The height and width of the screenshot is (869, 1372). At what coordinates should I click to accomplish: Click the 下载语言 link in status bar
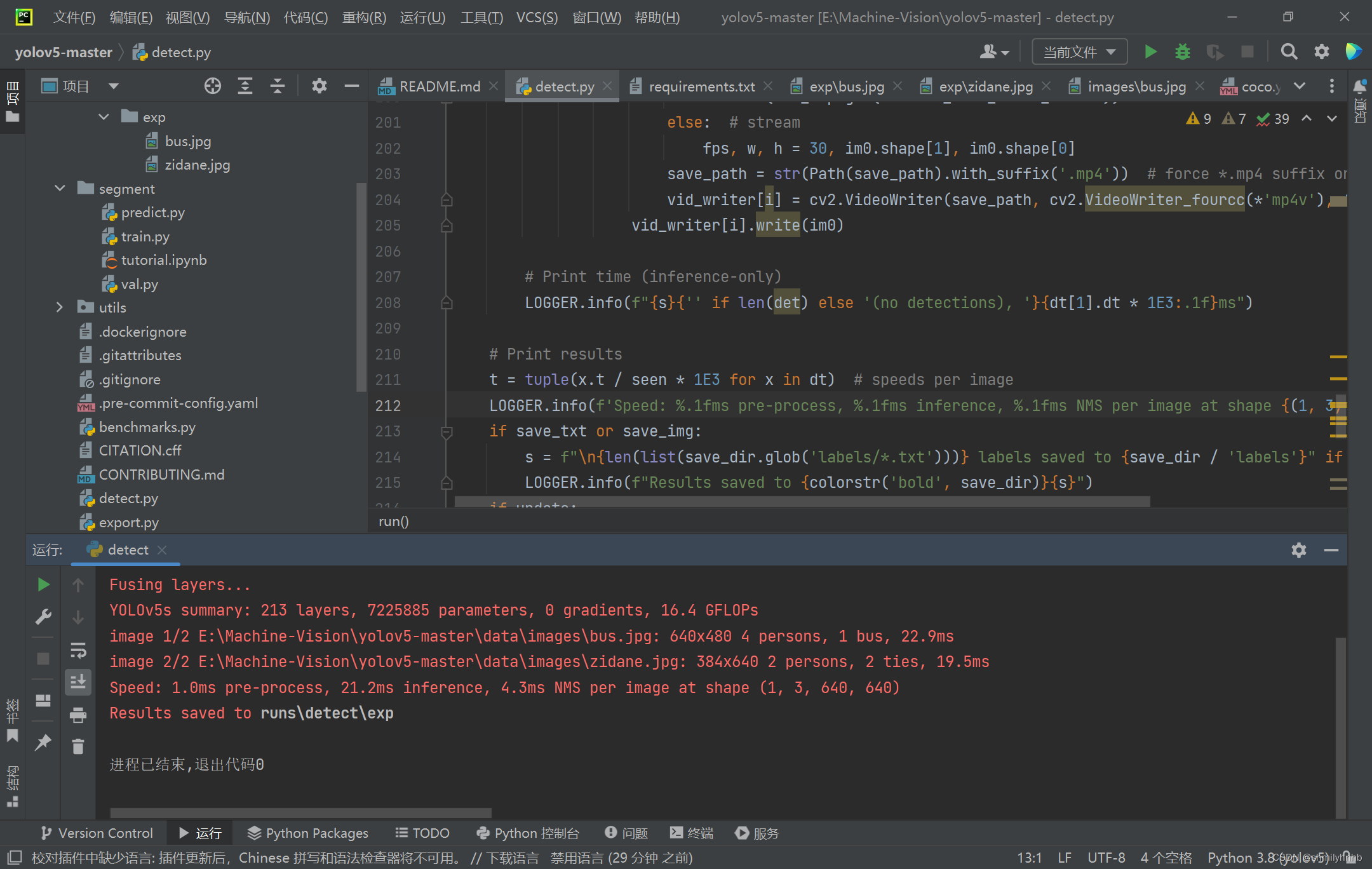pos(513,858)
